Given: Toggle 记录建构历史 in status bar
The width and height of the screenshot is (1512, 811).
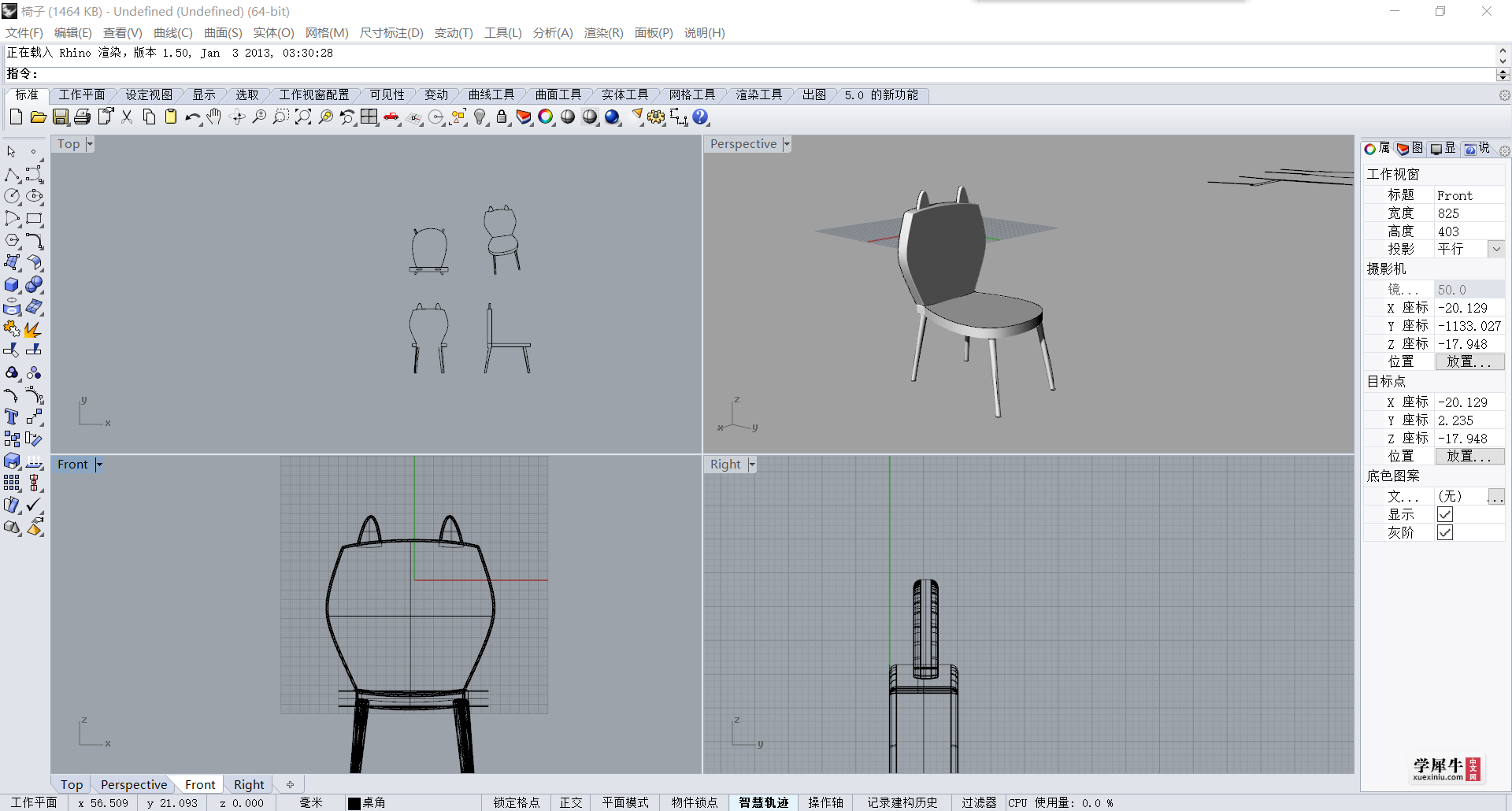Looking at the screenshot, I should [902, 802].
